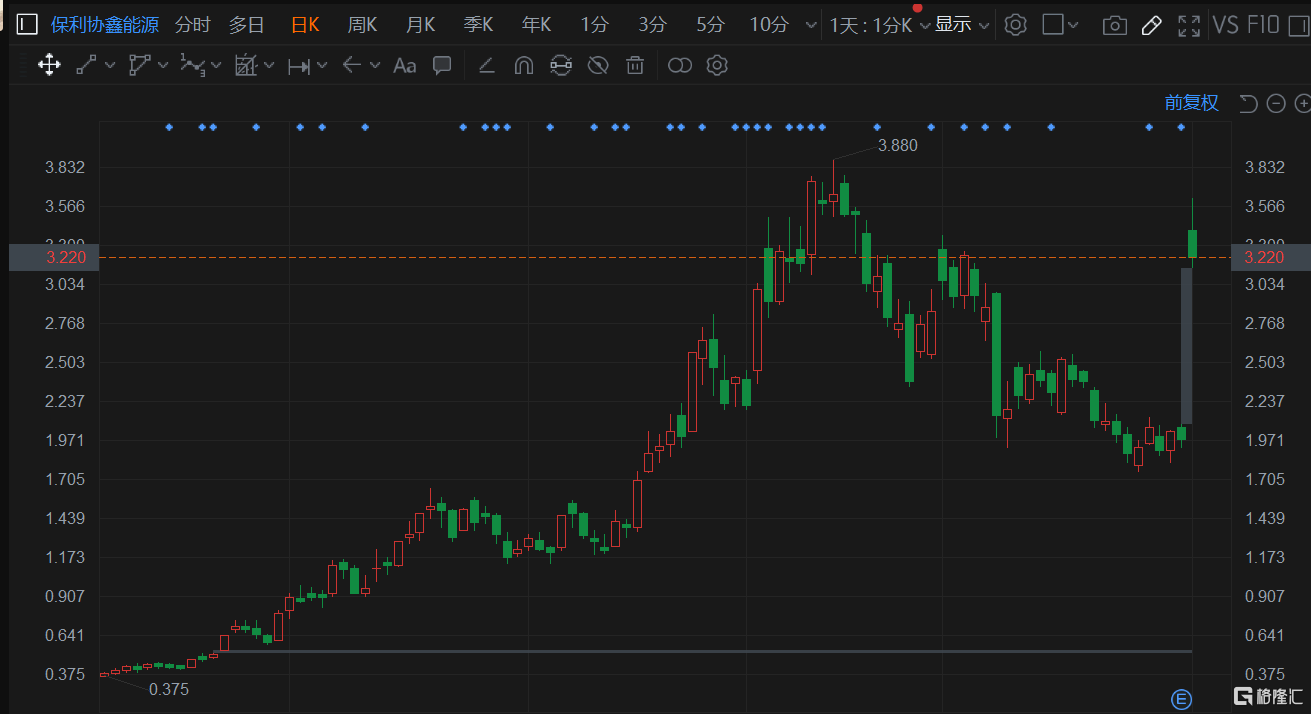Click the circled E event marker

(1181, 697)
